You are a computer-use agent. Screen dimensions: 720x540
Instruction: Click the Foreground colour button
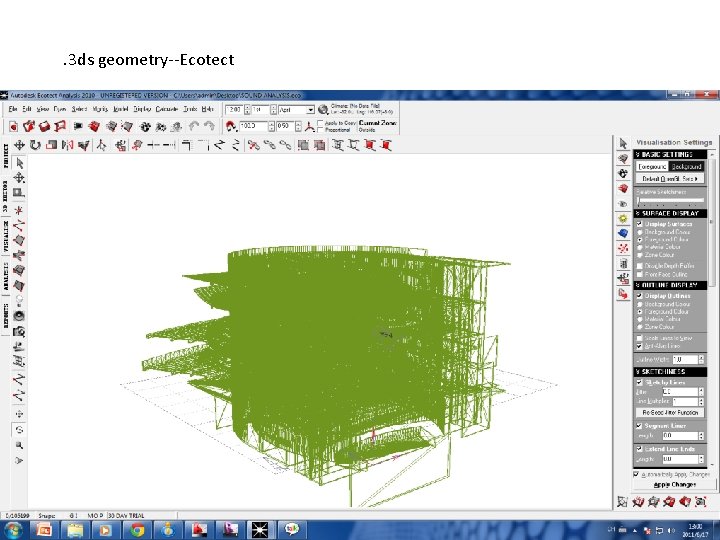(x=652, y=167)
